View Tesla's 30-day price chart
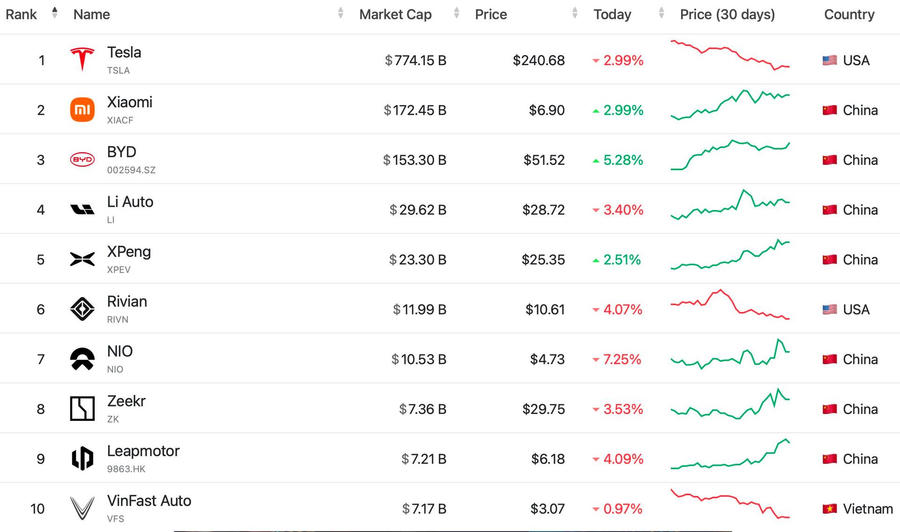Screen dimensions: 900x532 click(x=730, y=56)
